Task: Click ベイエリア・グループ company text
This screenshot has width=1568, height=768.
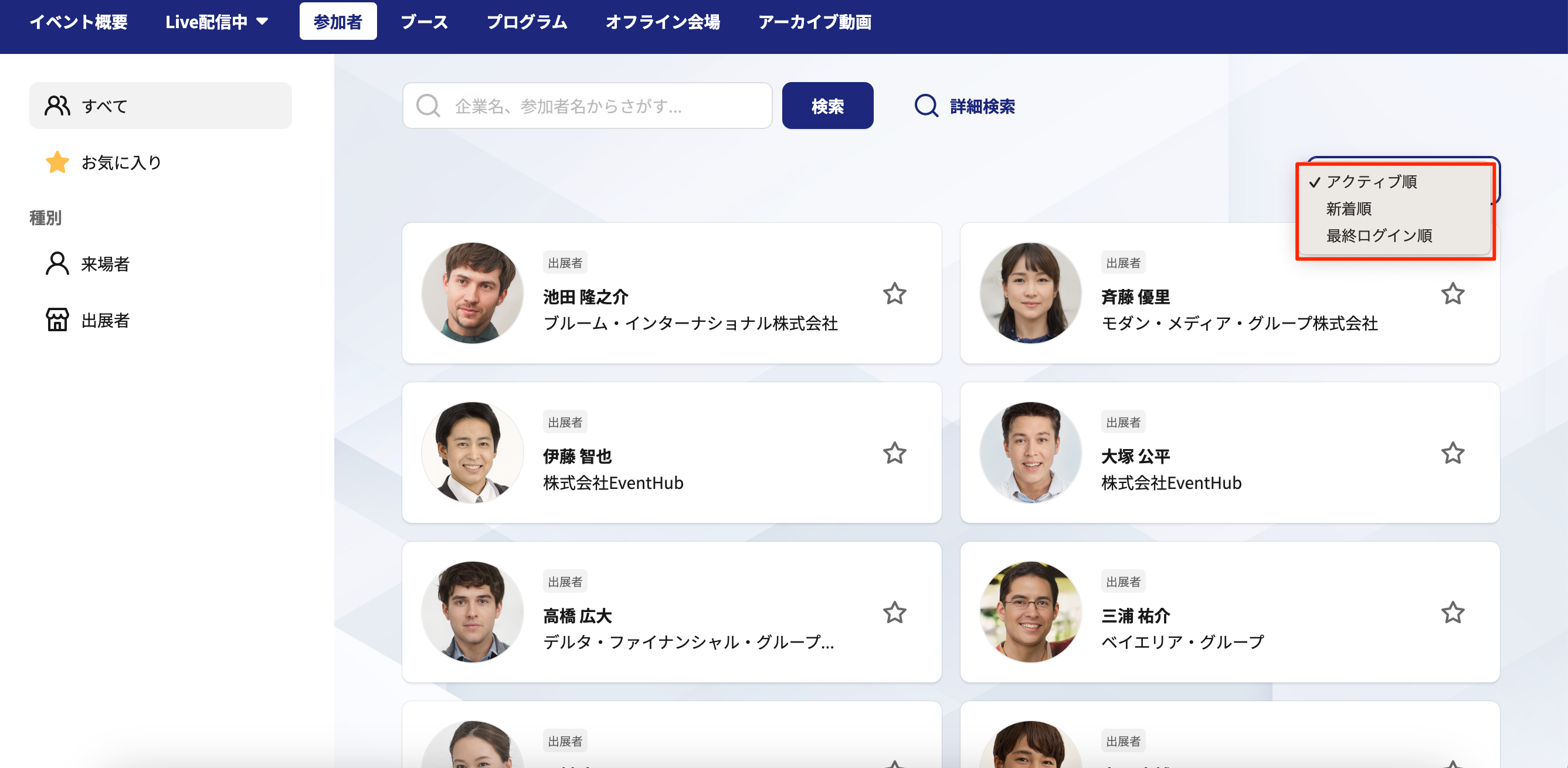Action: coord(1182,642)
